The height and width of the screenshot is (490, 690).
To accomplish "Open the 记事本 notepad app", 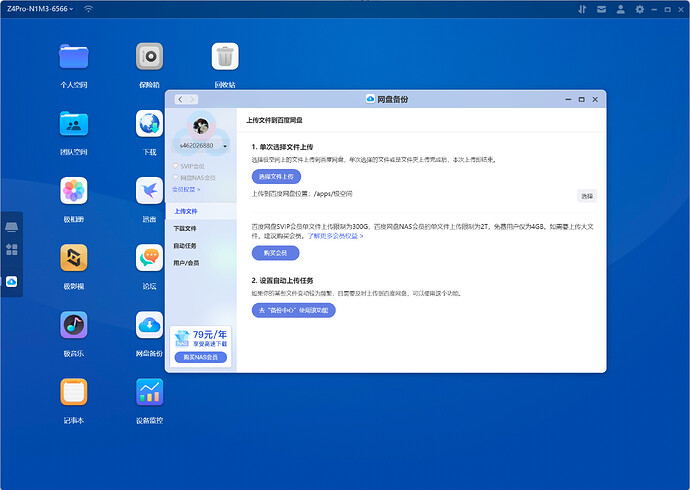I will [x=74, y=392].
